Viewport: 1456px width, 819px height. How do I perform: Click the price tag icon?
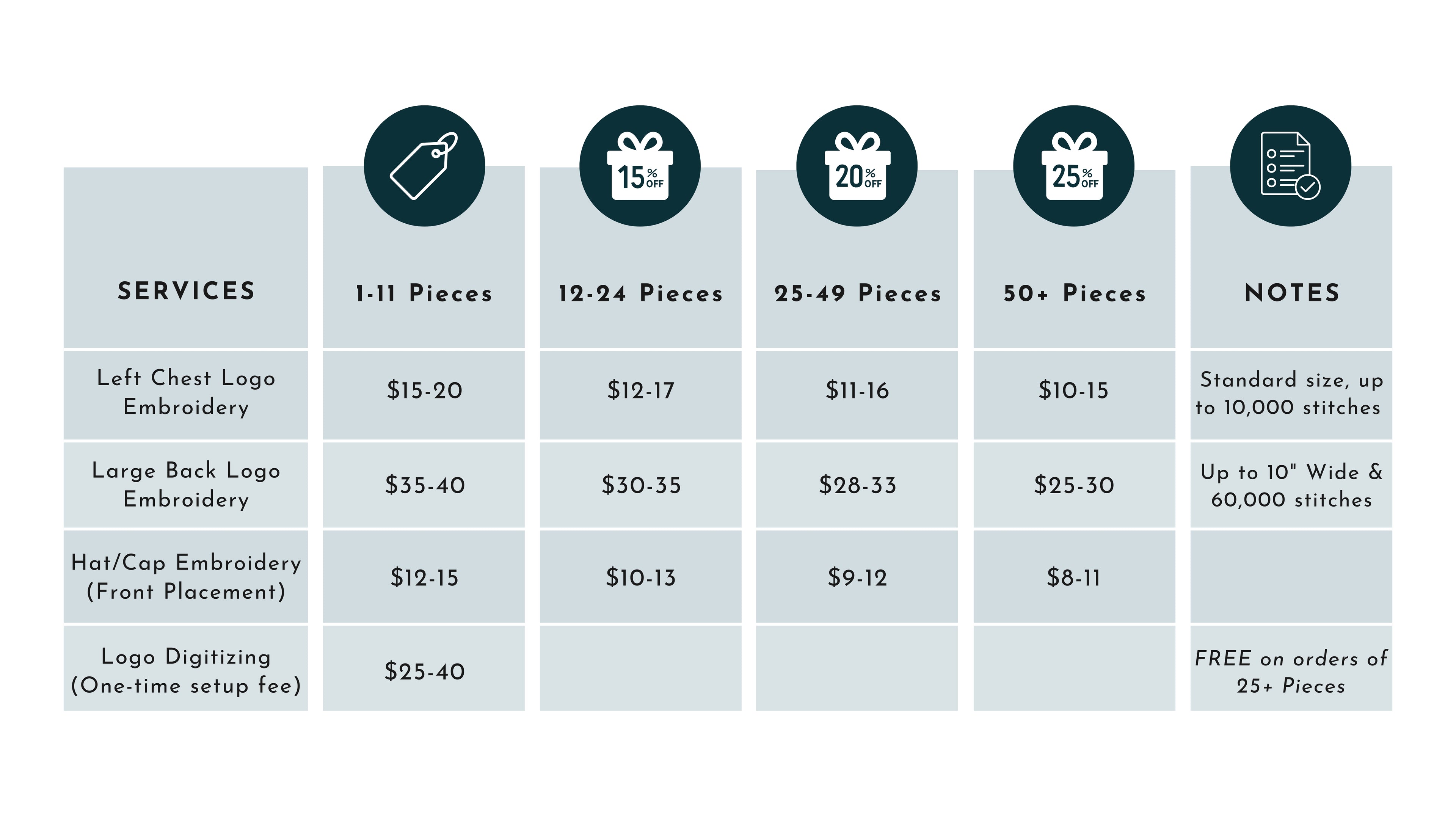424,166
